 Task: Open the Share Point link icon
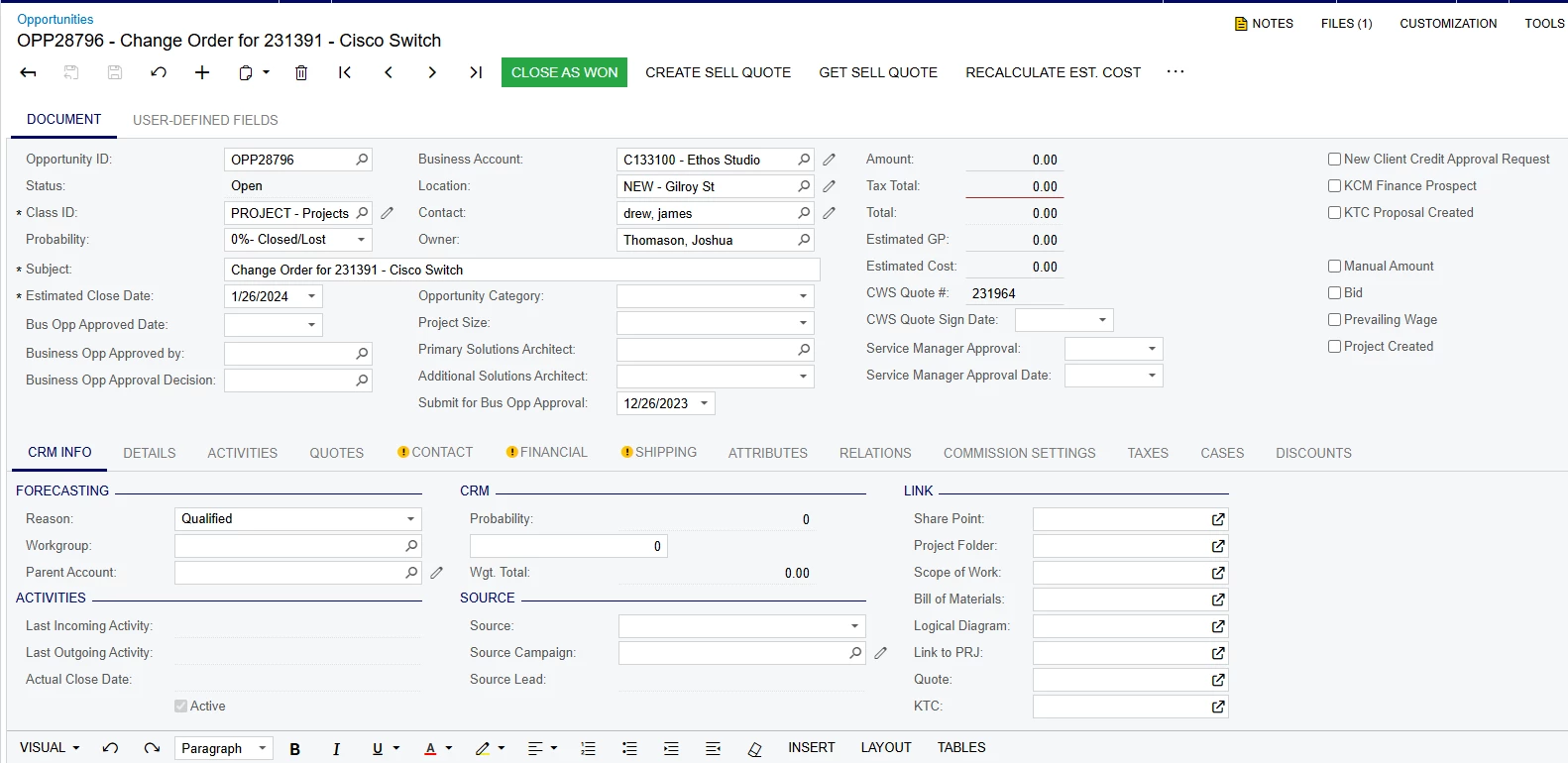[x=1218, y=519]
